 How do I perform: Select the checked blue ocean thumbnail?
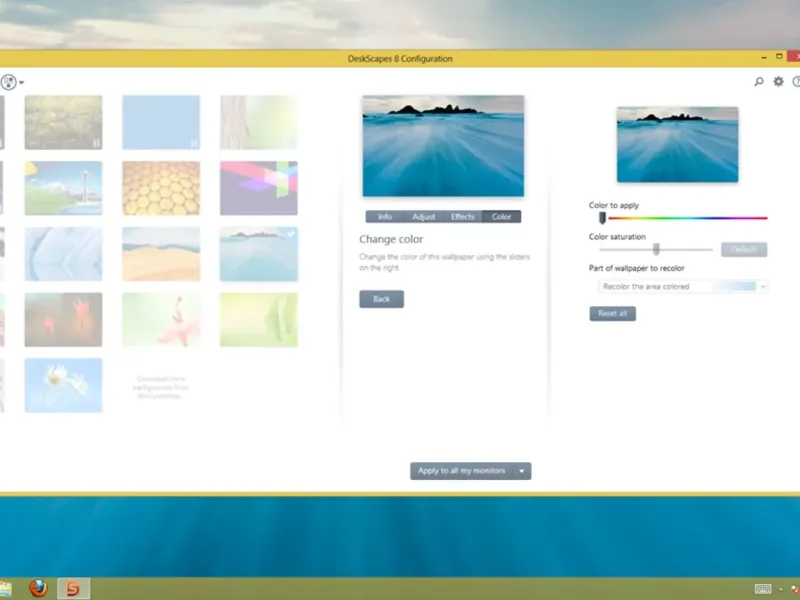pos(259,254)
